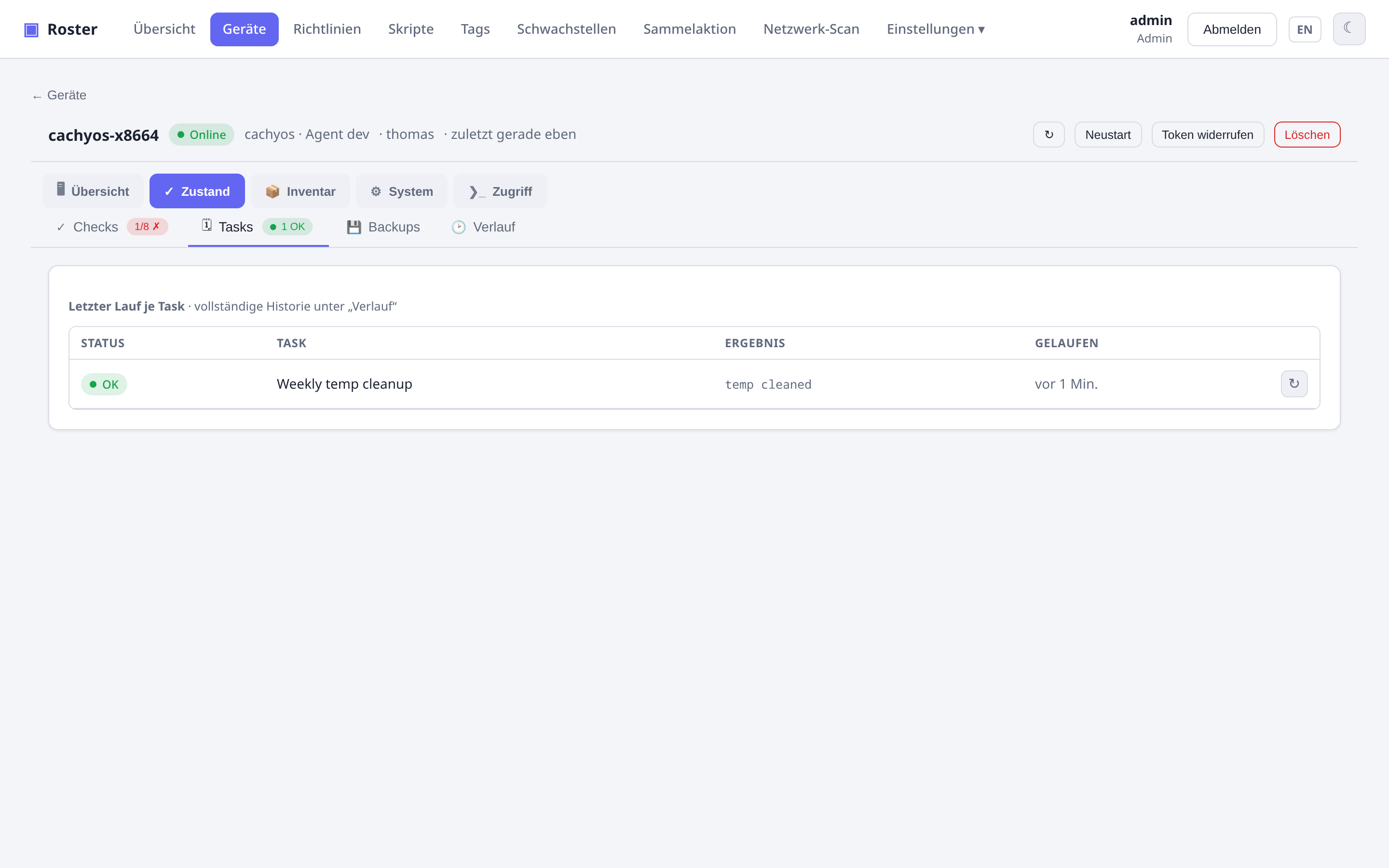Viewport: 1389px width, 868px height.
Task: Open Netzwerk-Scan in the top navigation
Action: 811,29
